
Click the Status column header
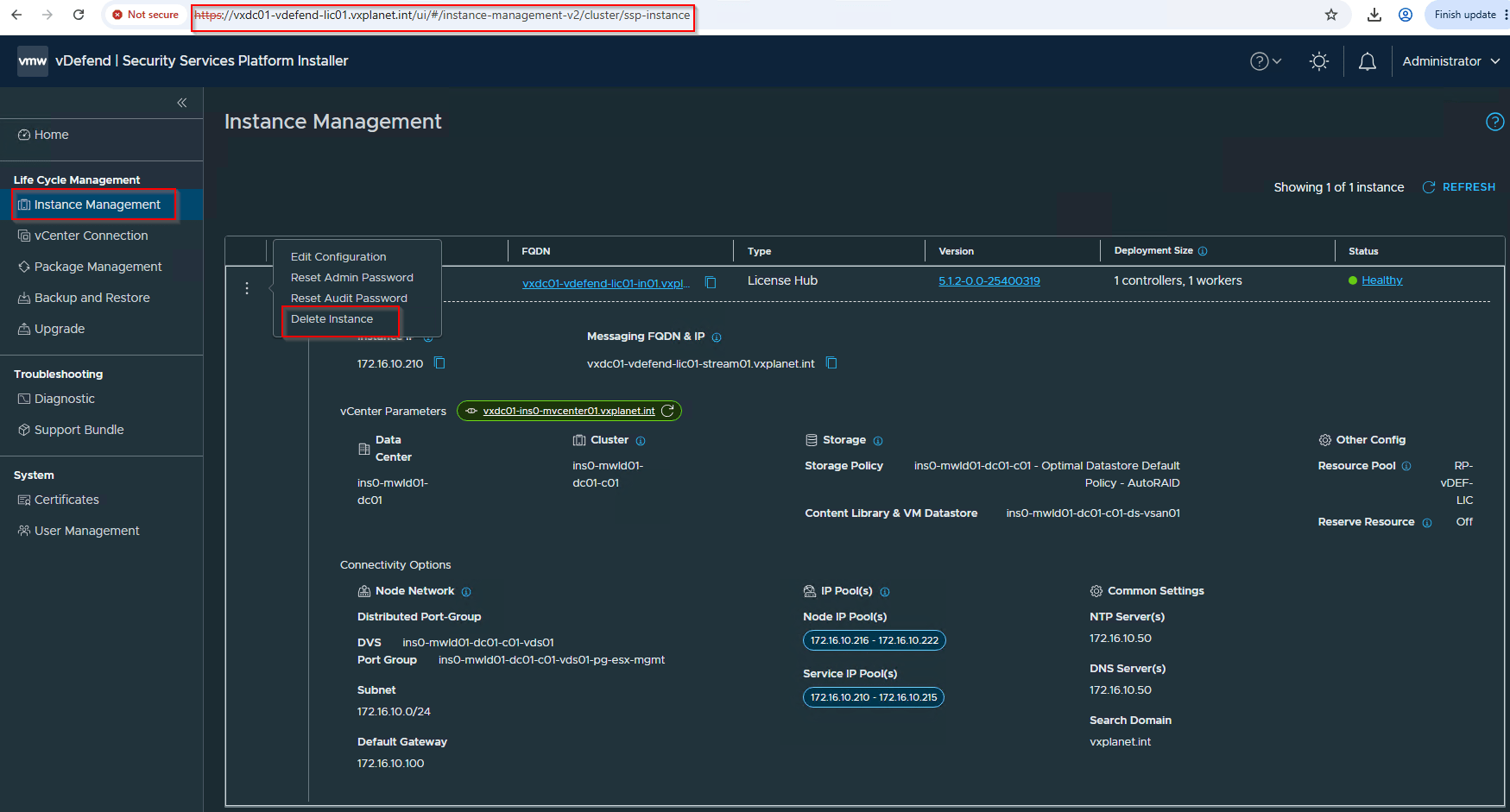point(1363,251)
